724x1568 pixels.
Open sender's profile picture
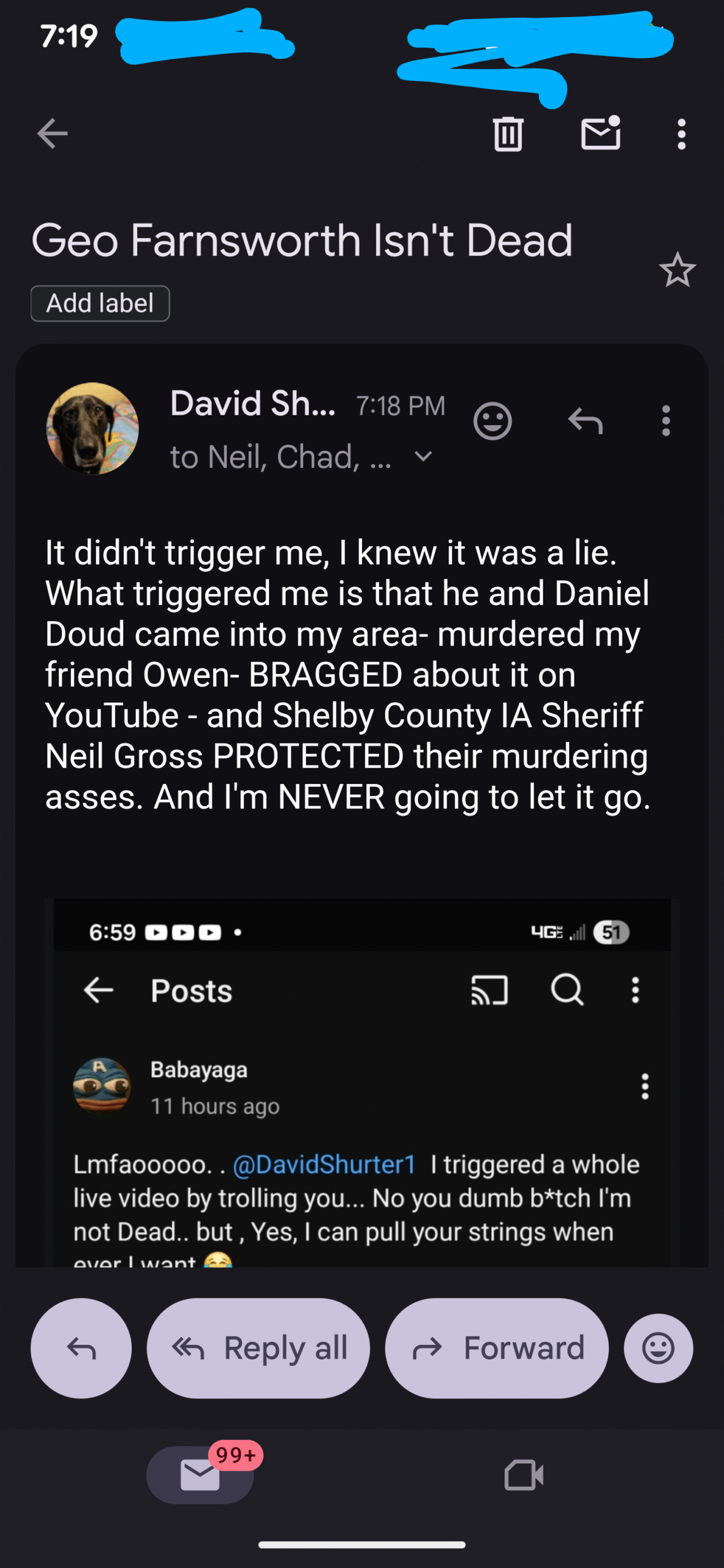(x=92, y=429)
